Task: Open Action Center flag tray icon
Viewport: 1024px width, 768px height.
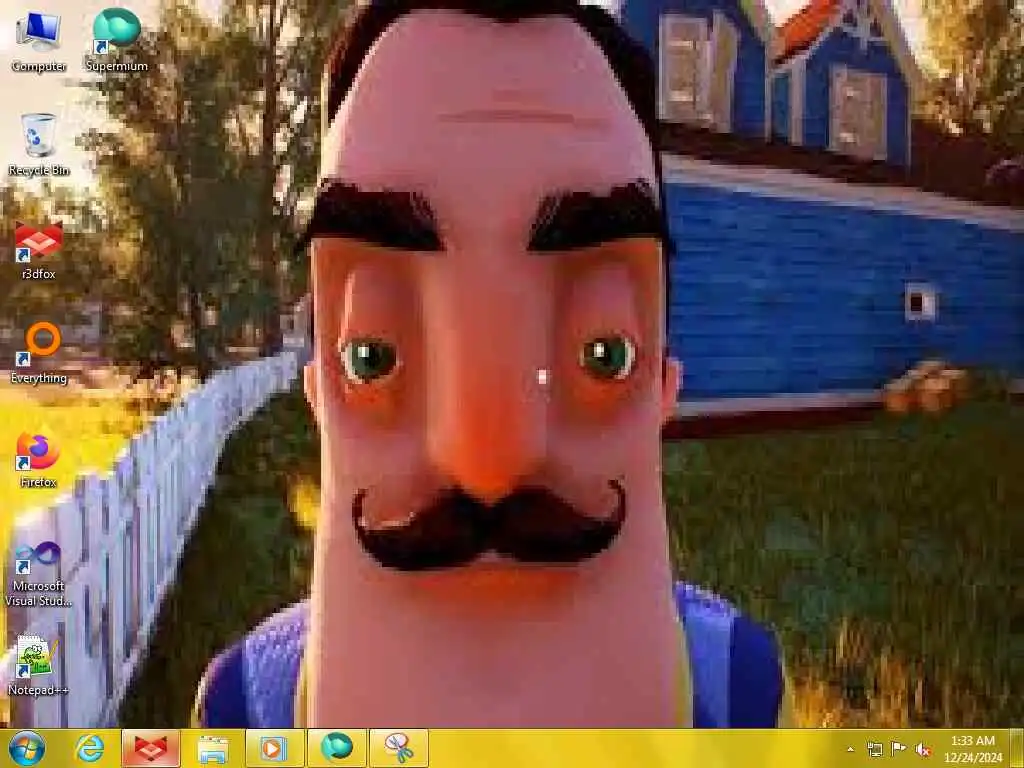Action: coord(899,750)
